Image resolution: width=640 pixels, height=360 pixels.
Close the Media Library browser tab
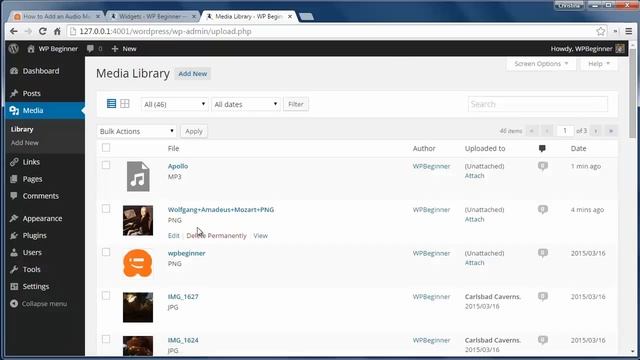(x=290, y=17)
